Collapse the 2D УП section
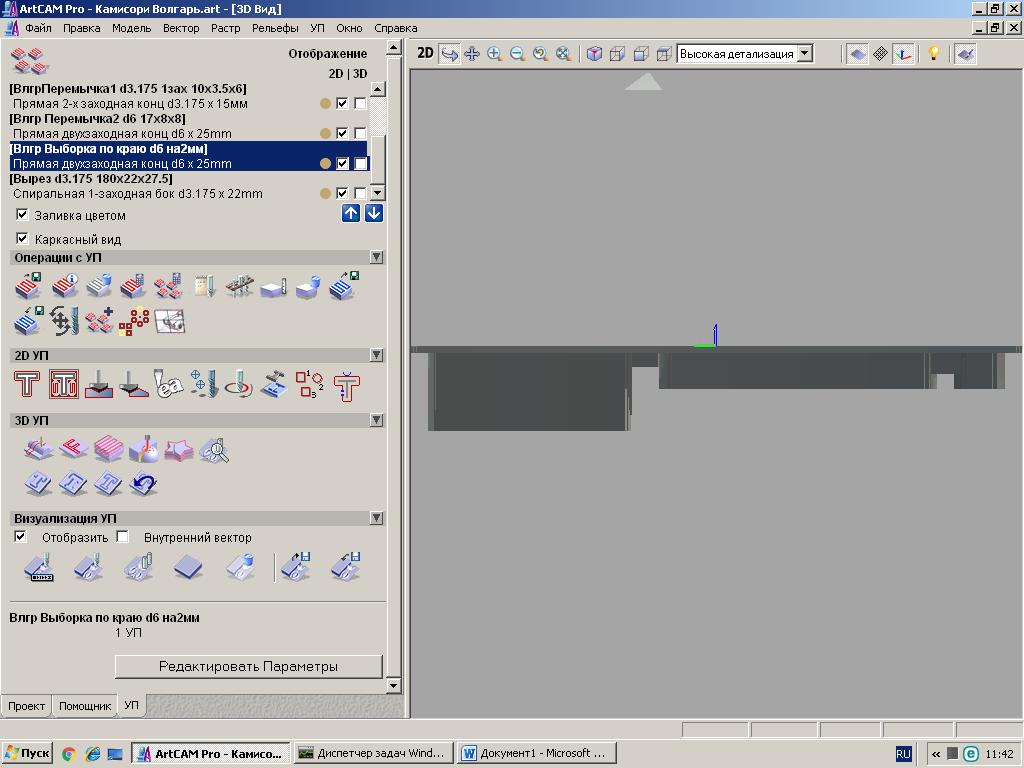The image size is (1024, 768). click(376, 355)
